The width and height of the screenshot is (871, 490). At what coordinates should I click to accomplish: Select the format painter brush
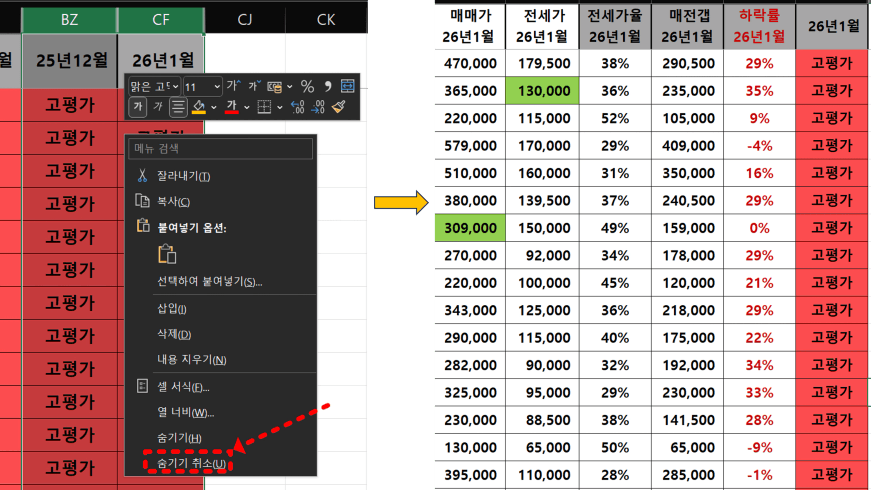click(x=339, y=107)
